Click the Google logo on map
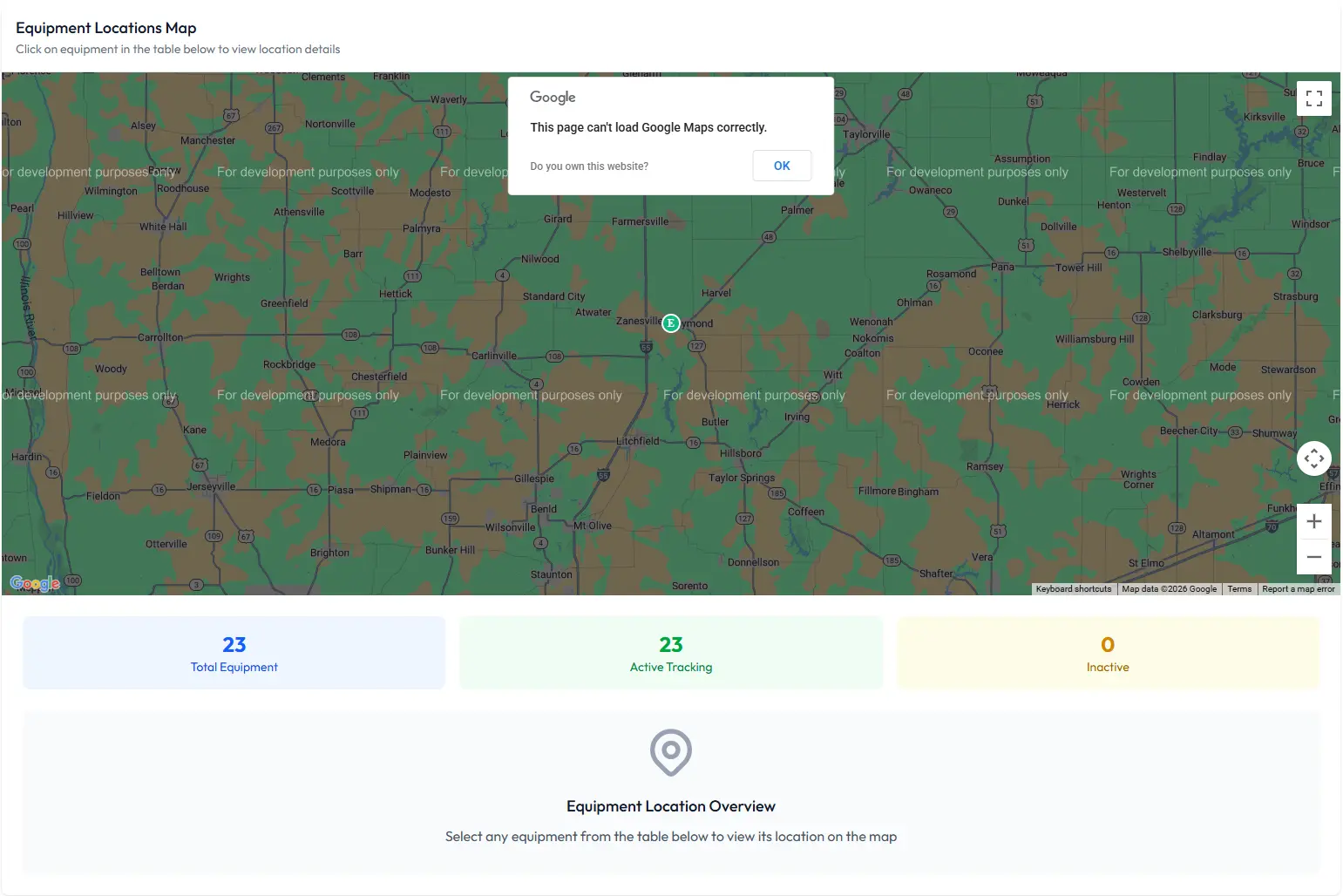 [x=35, y=583]
